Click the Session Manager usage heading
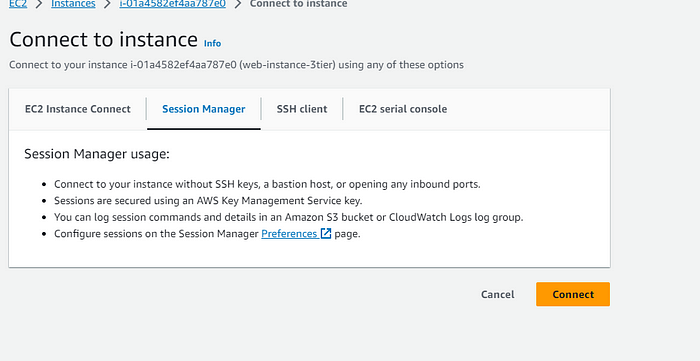 point(97,154)
